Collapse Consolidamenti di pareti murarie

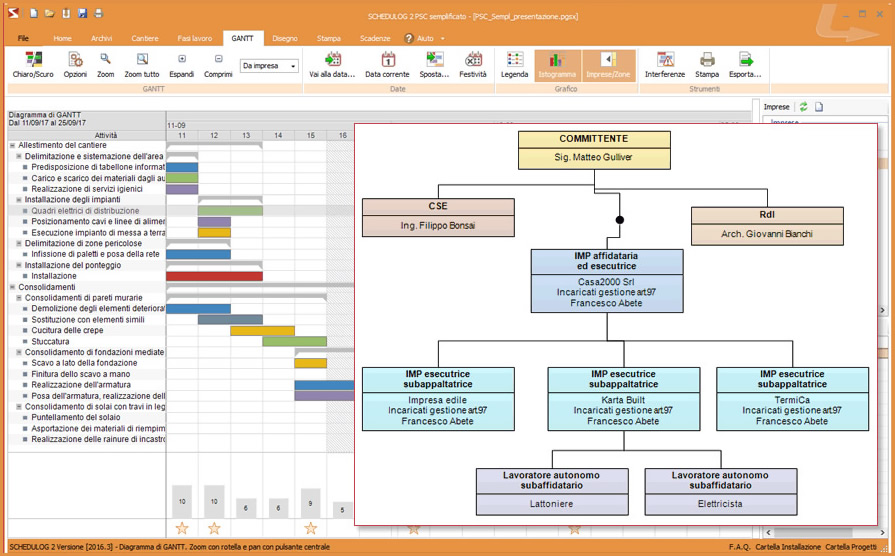coord(19,298)
